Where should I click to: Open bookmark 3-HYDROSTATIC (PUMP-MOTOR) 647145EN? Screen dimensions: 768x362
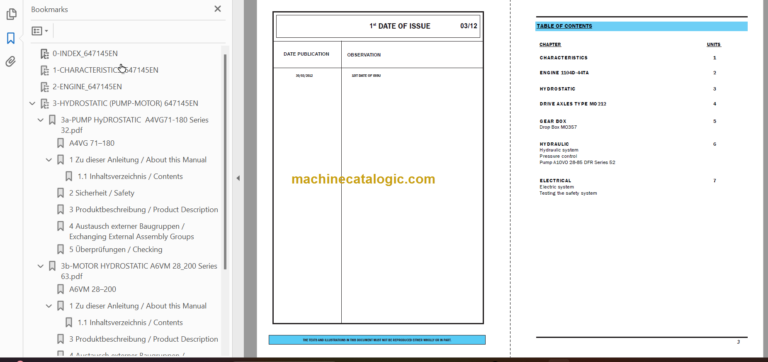coord(125,103)
